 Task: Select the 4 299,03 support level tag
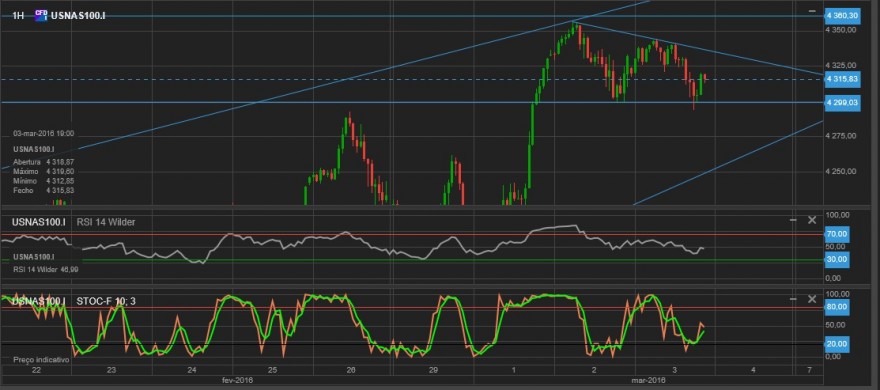point(842,103)
